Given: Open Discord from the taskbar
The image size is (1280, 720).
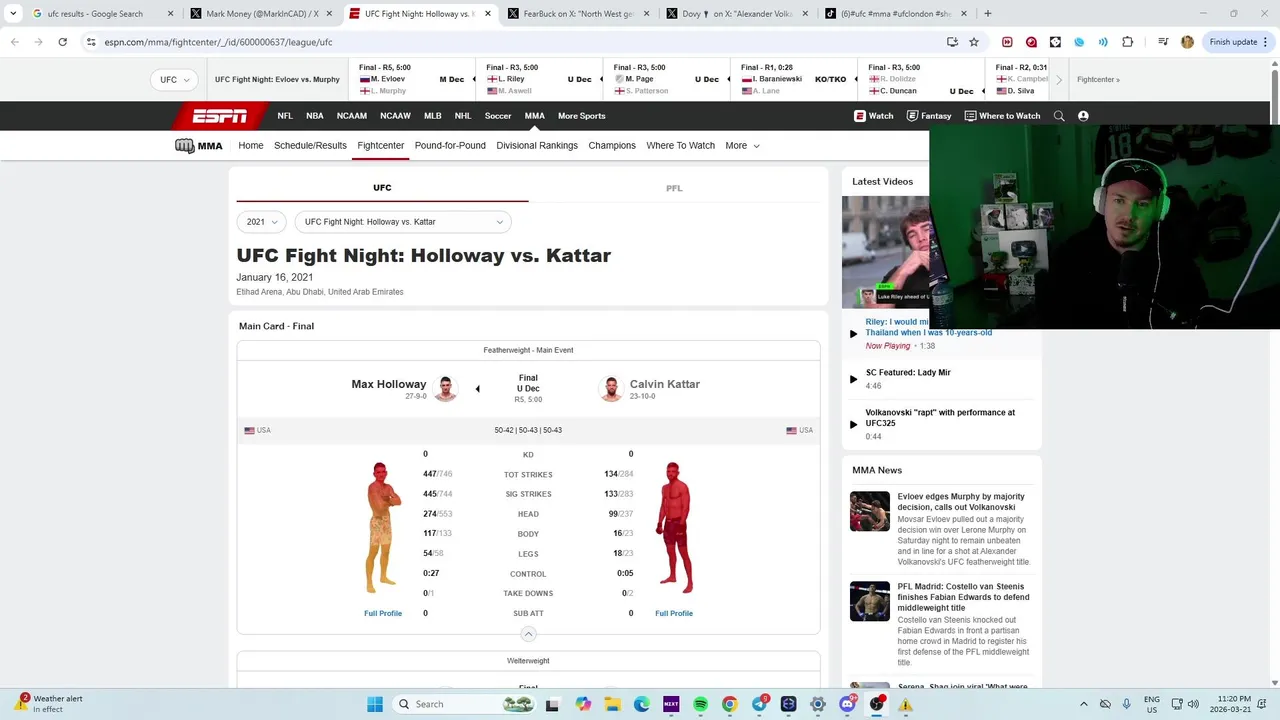Looking at the screenshot, I should pos(847,704).
